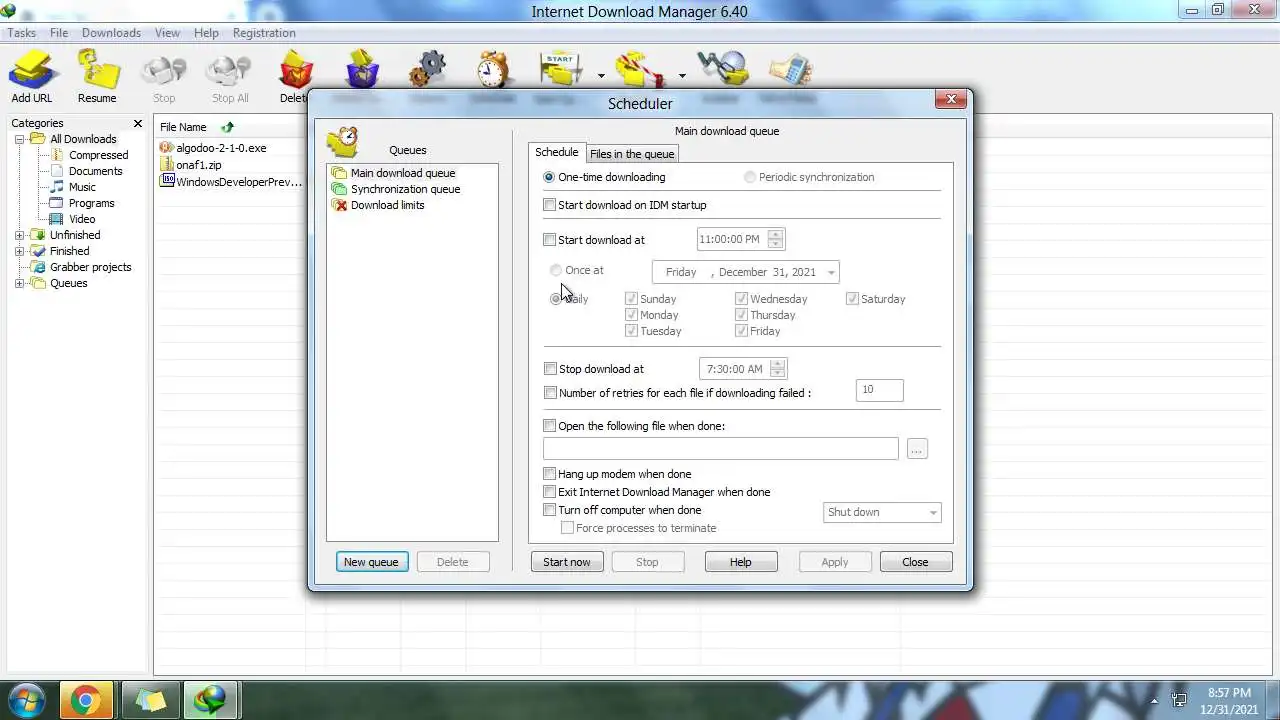Image resolution: width=1280 pixels, height=720 pixels.
Task: Click the network tray icon
Action: pos(1179,701)
